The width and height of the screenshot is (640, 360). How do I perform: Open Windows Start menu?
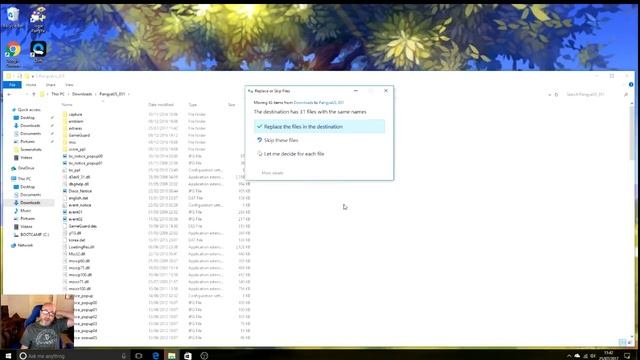[x=8, y=356]
